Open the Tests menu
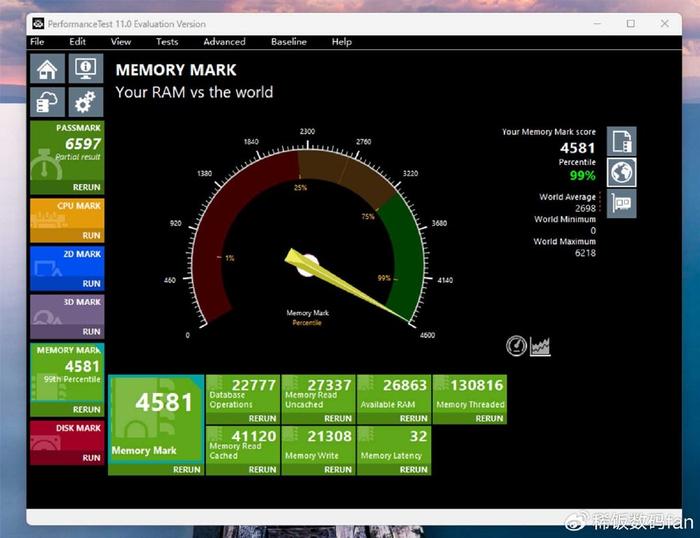Image resolution: width=700 pixels, height=538 pixels. (167, 42)
